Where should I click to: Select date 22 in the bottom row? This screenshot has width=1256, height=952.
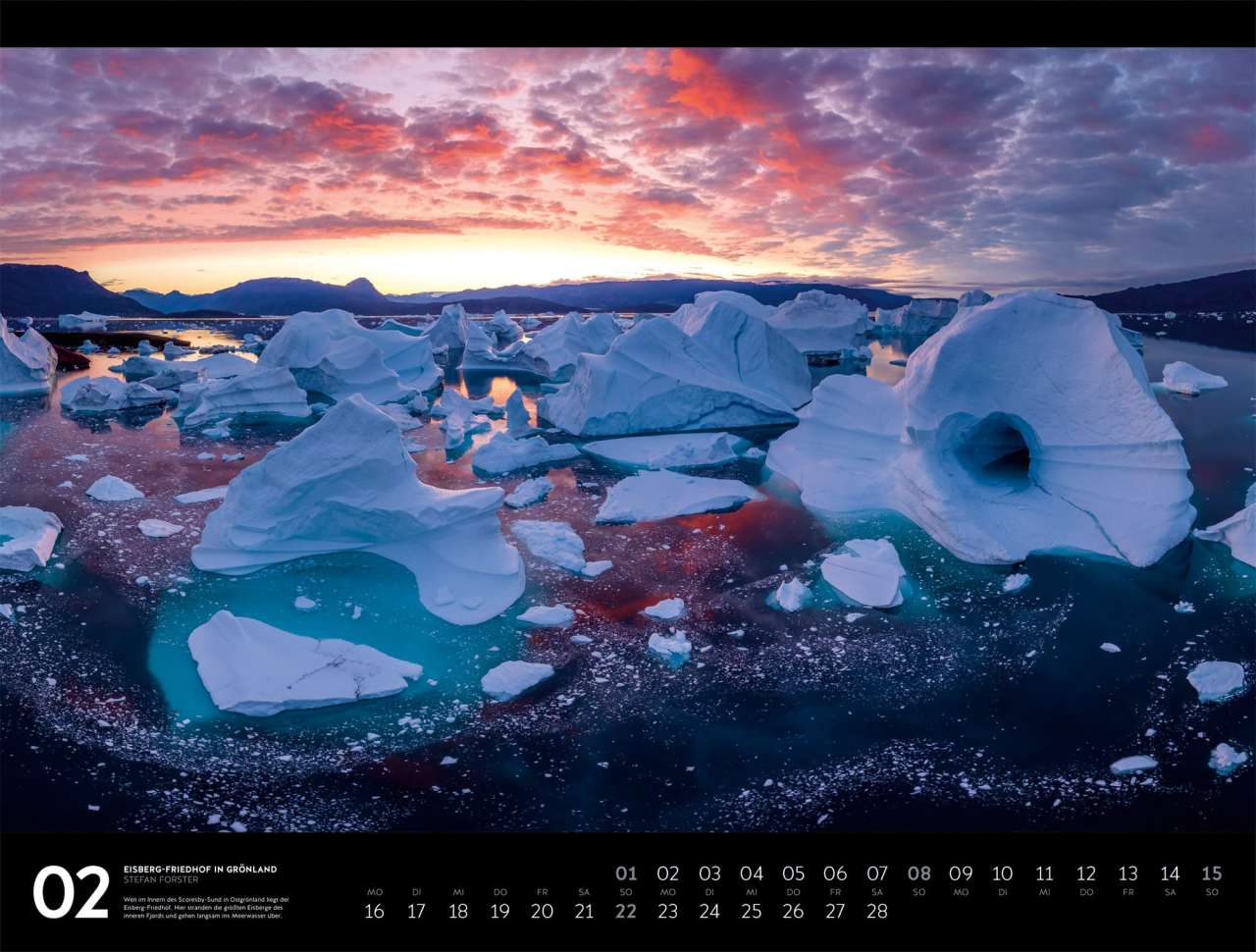click(x=626, y=911)
